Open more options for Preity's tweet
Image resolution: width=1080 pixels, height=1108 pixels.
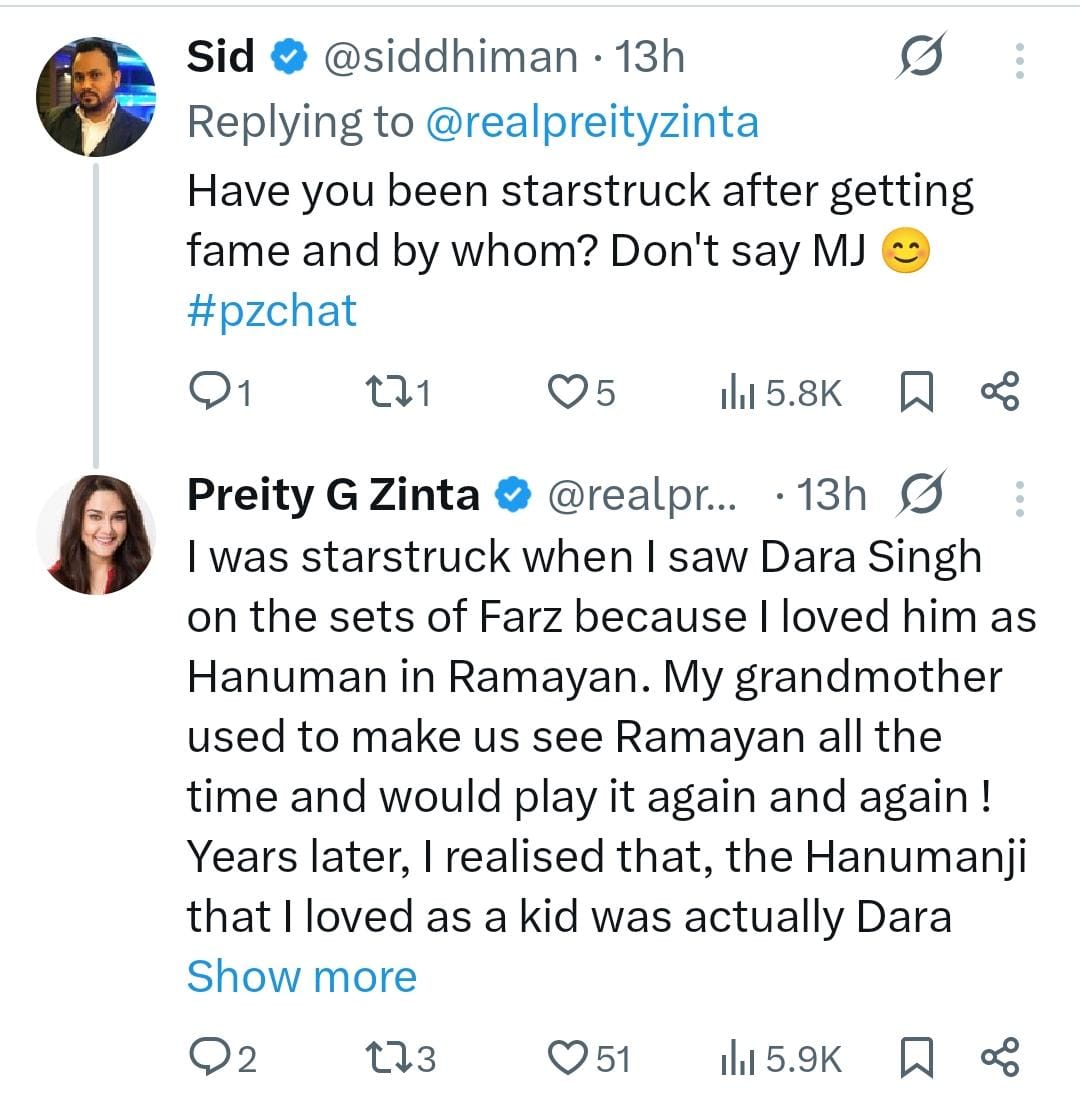1019,497
